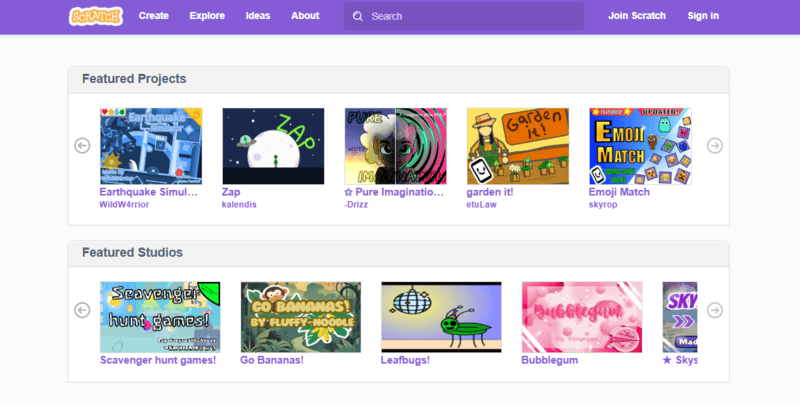Viewport: 800px width, 403px height.
Task: Open the Emoji Match title link
Action: [619, 192]
